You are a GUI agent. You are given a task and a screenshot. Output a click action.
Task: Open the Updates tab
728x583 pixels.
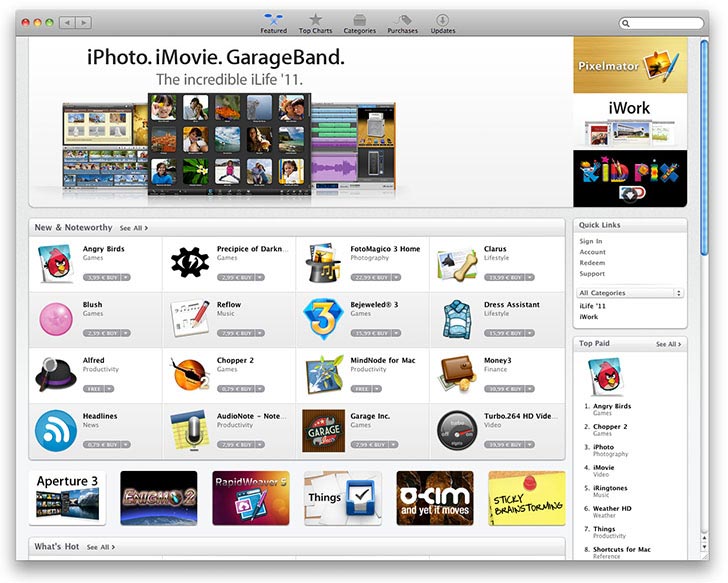coord(442,23)
